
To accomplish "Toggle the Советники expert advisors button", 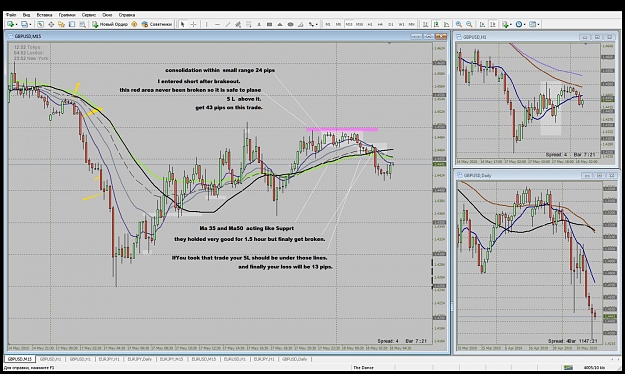I will point(157,24).
